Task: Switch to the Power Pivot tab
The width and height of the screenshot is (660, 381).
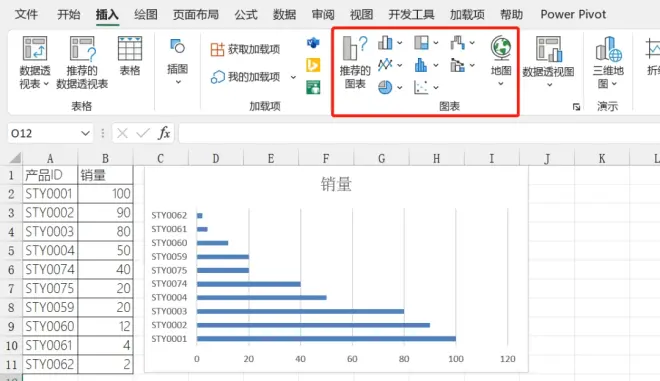Action: coord(573,14)
